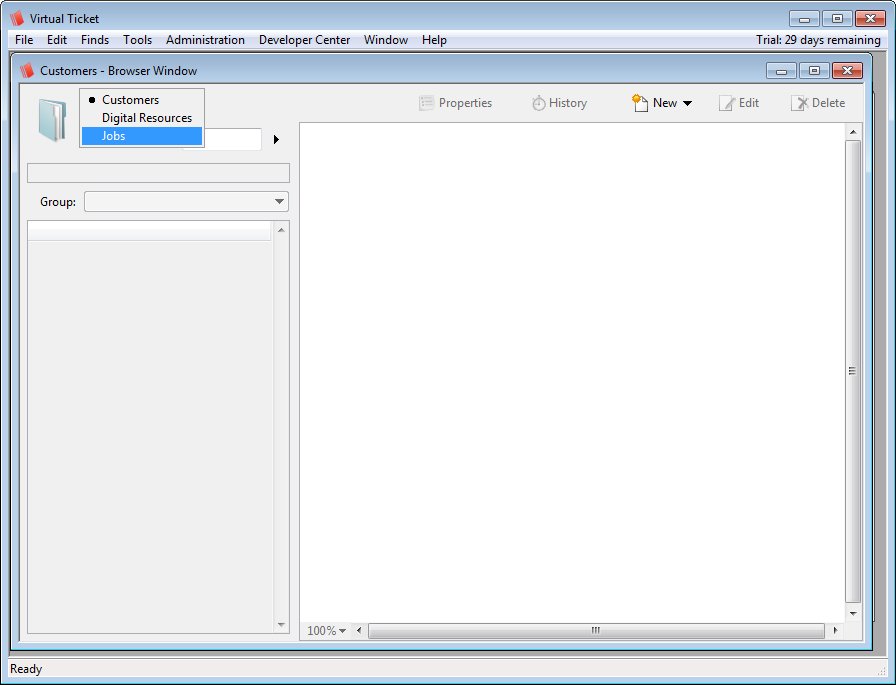
Task: Click the Edit pencil icon
Action: [726, 103]
